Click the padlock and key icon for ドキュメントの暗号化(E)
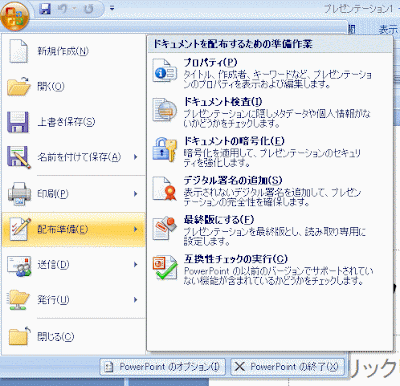Viewport: 400px width, 386px height. 165,149
